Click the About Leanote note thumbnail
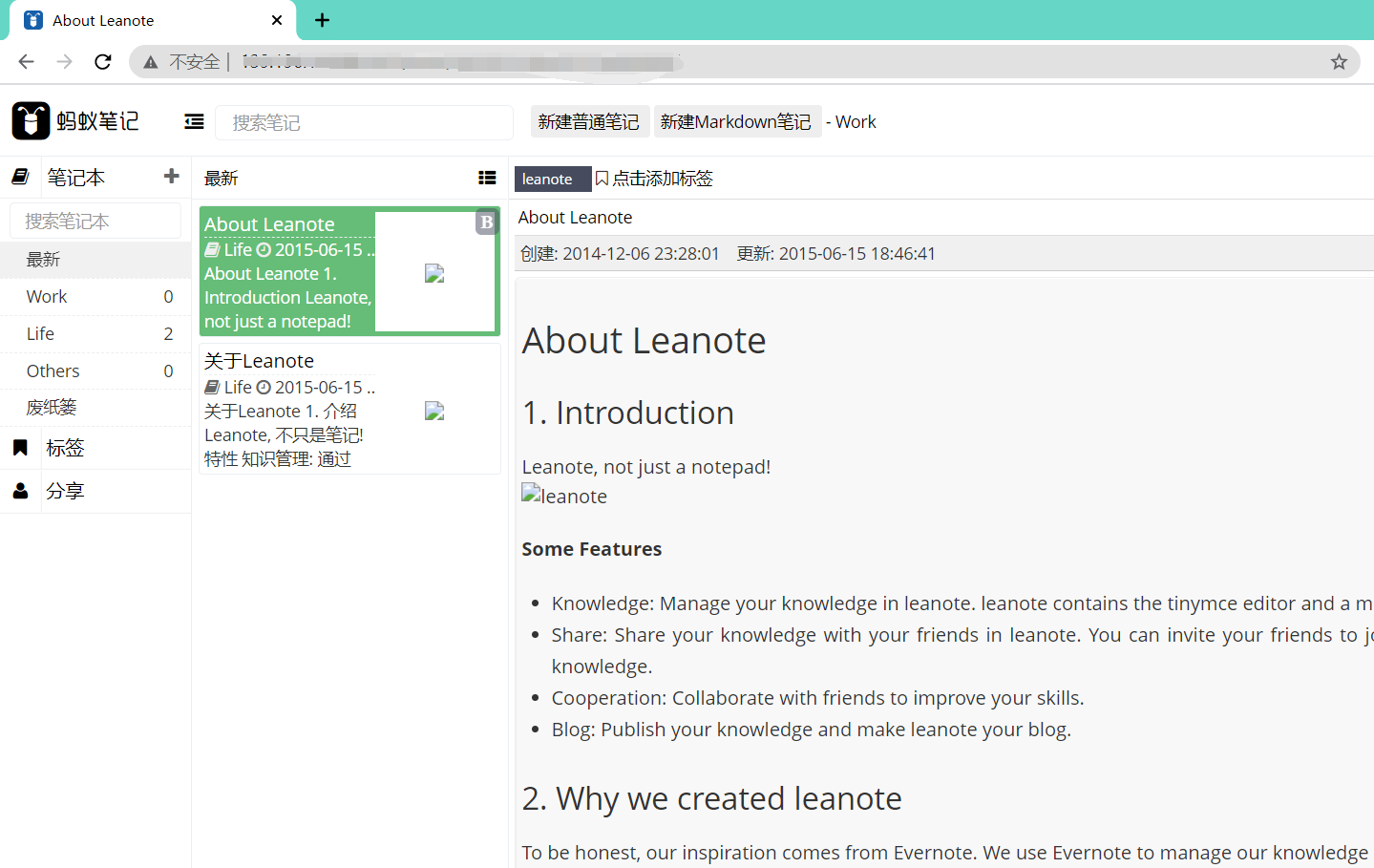Viewport: 1374px width, 868px height. (x=434, y=273)
